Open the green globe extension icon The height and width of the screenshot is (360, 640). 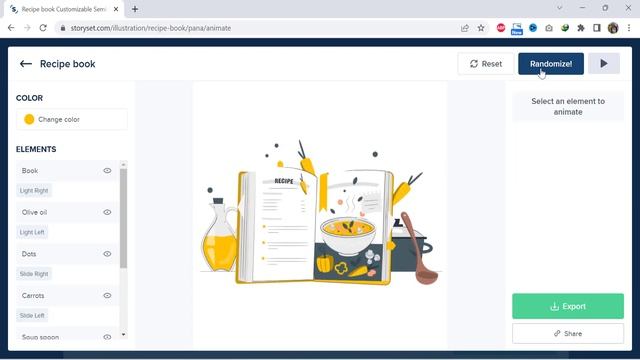tap(565, 28)
